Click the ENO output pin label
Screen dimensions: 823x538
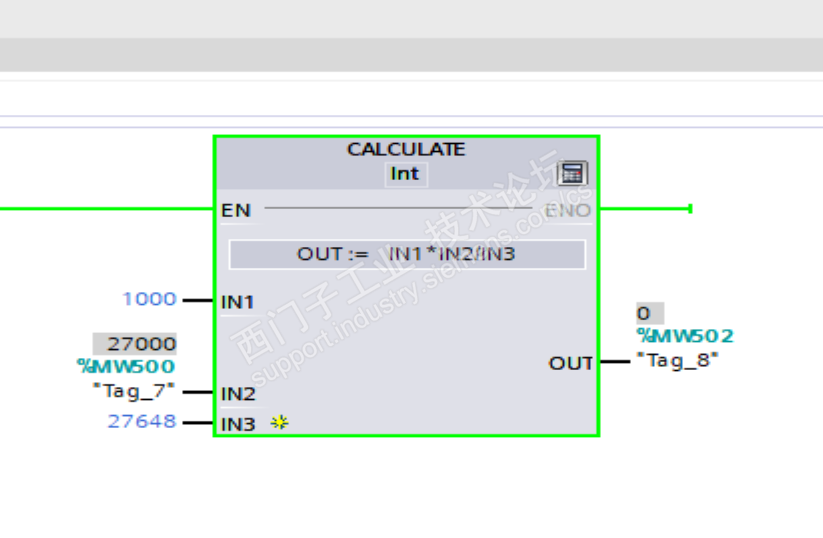567,210
